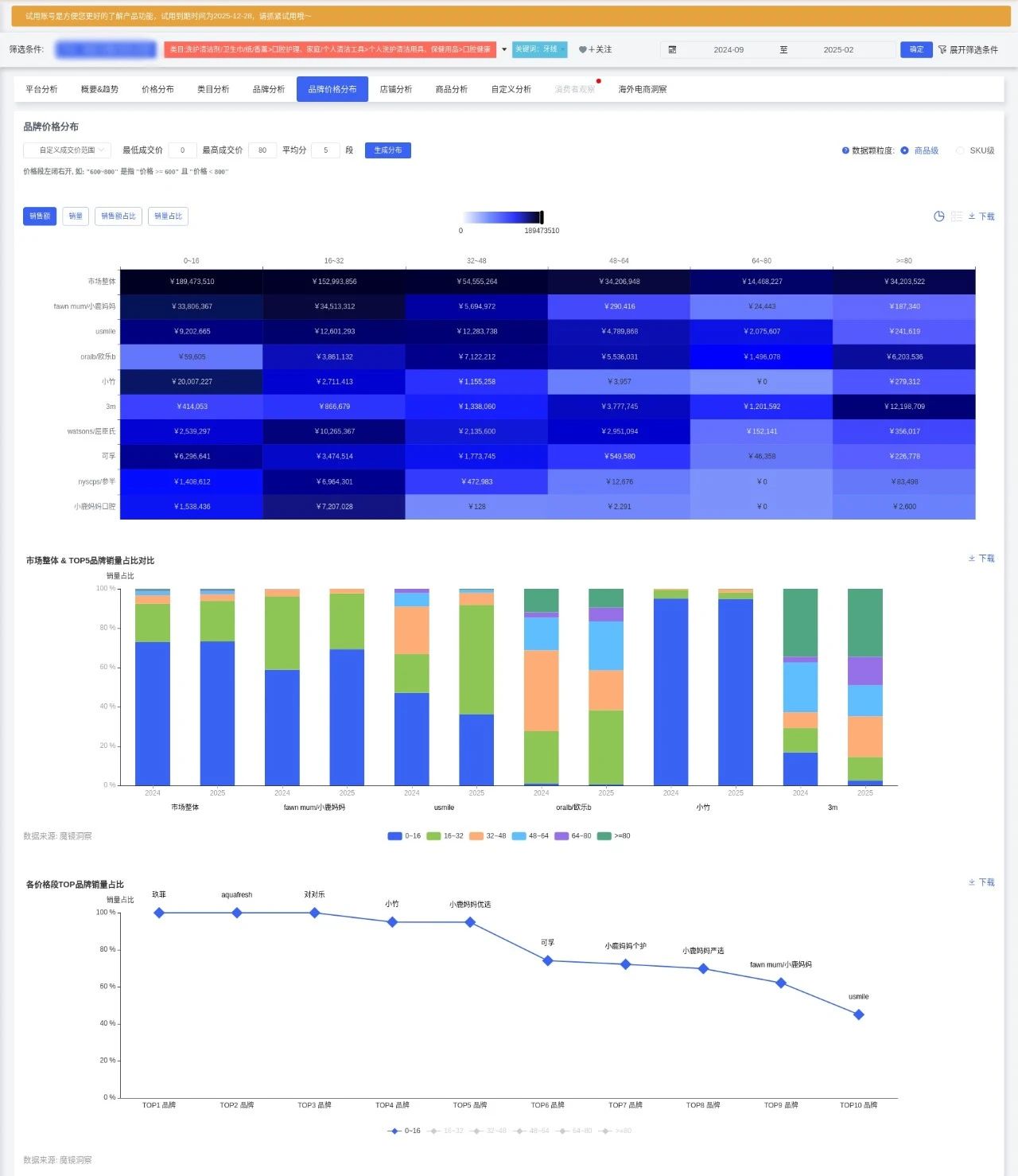Click the 3m >=80 cell ¥12,198,709
1018x1176 pixels.
[x=904, y=407]
